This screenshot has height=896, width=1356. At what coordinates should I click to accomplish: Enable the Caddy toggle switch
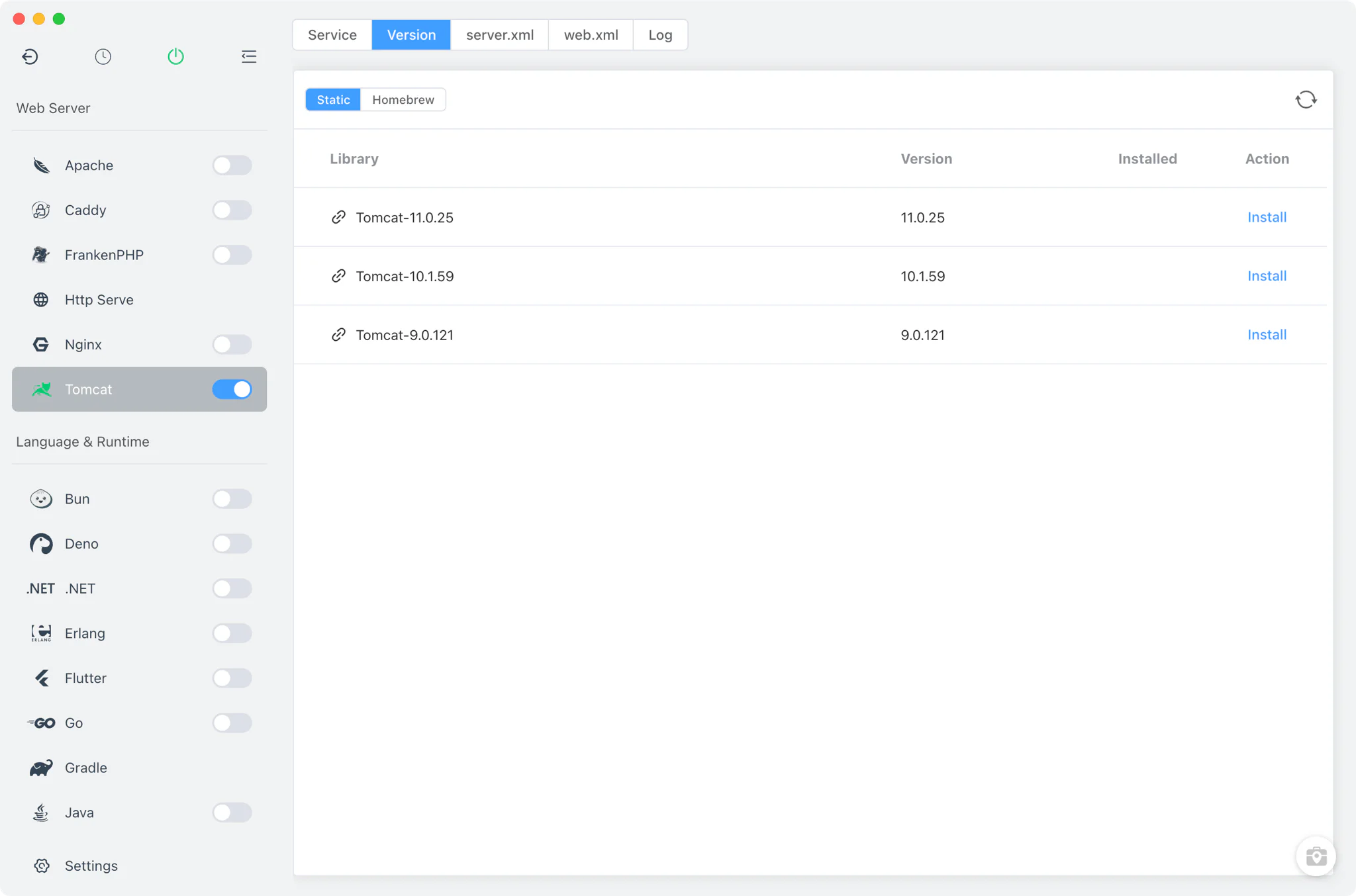[x=232, y=210]
